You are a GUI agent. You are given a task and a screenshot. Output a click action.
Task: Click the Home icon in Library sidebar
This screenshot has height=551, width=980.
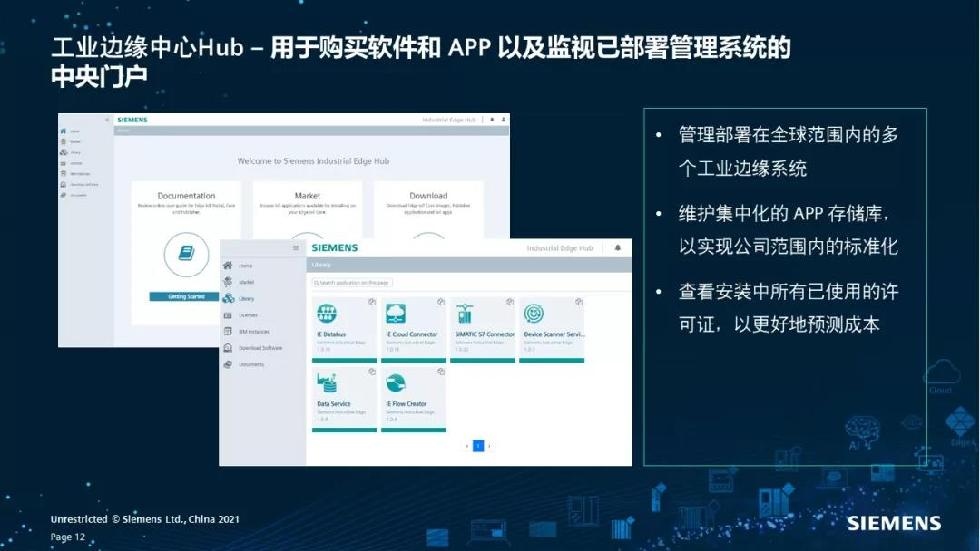228,266
